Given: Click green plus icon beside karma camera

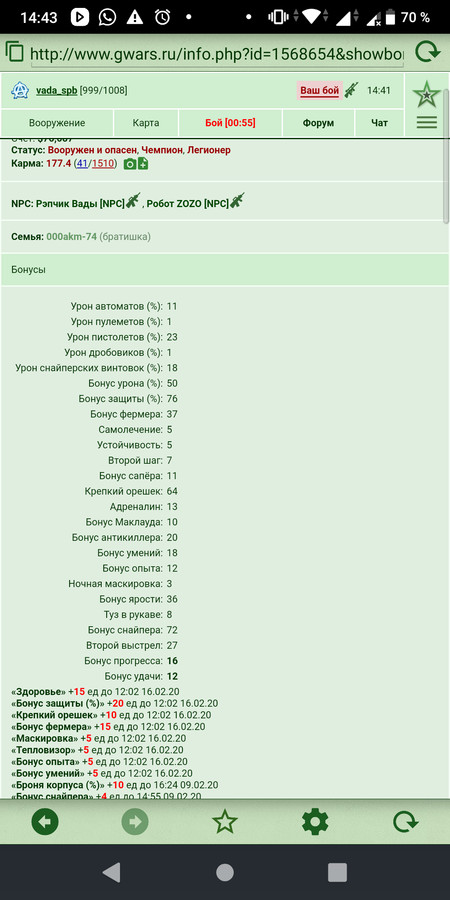Looking at the screenshot, I should coord(142,164).
